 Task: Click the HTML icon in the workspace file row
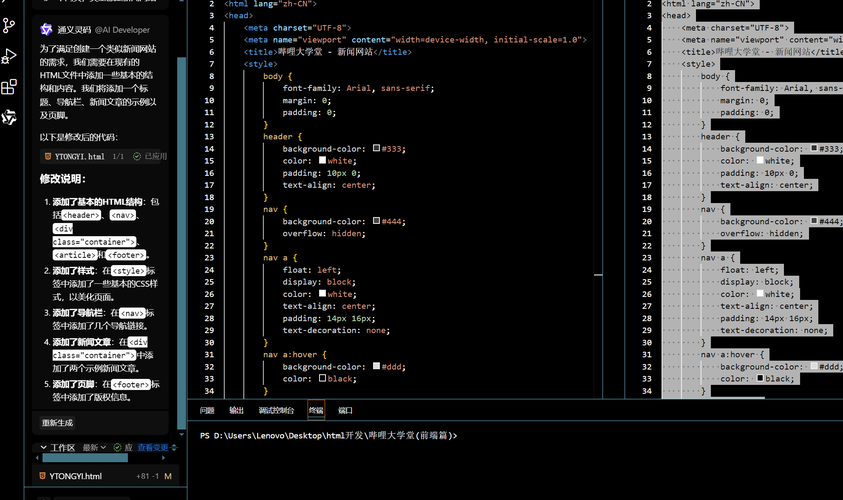coord(42,476)
